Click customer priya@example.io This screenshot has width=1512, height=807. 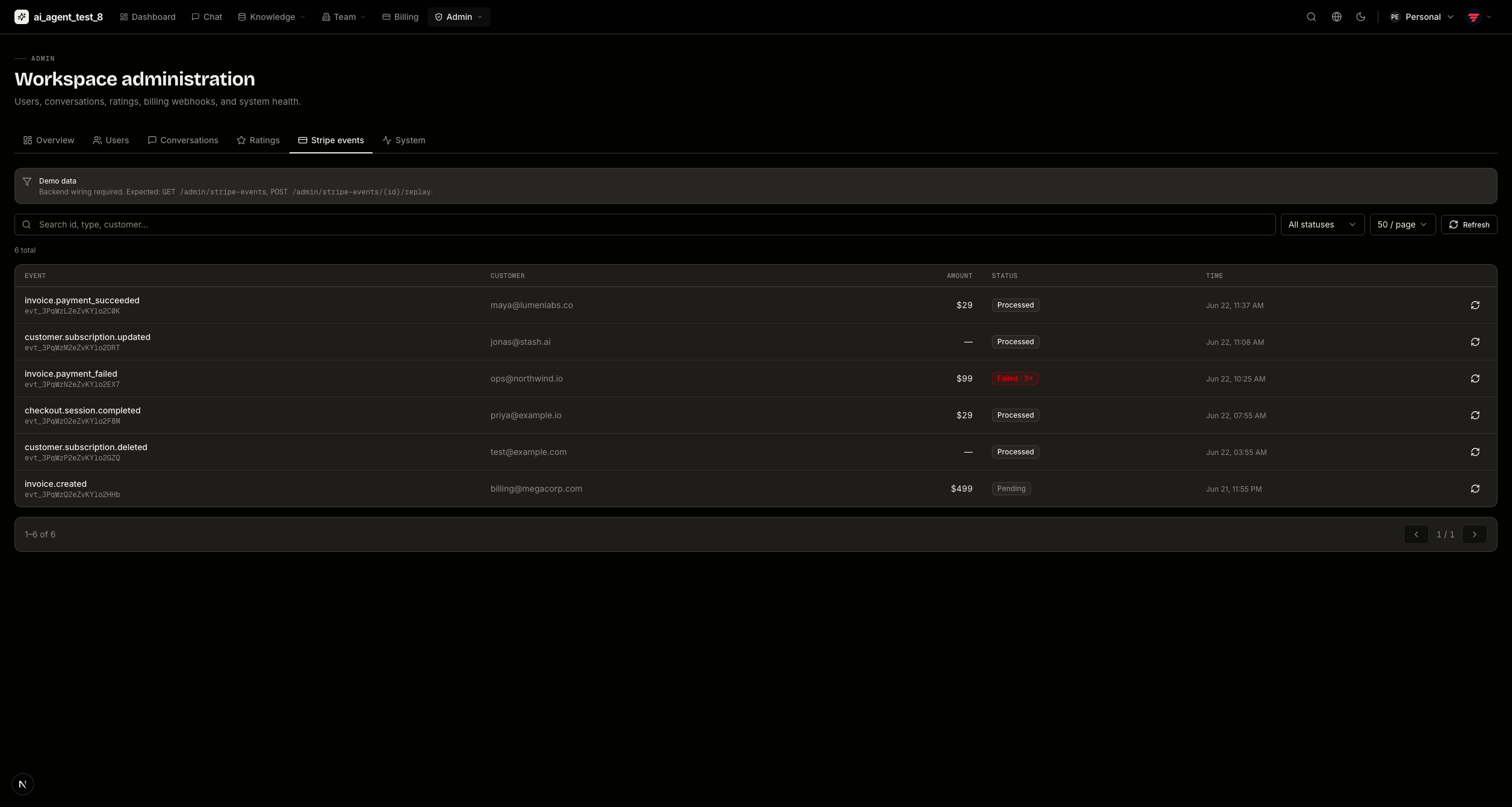pos(525,415)
